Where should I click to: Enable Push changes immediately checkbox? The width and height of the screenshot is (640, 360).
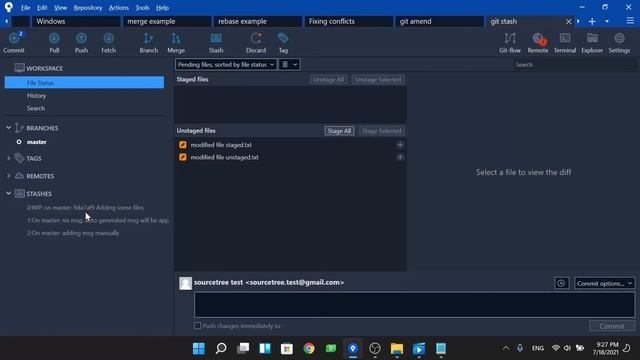[x=198, y=326]
